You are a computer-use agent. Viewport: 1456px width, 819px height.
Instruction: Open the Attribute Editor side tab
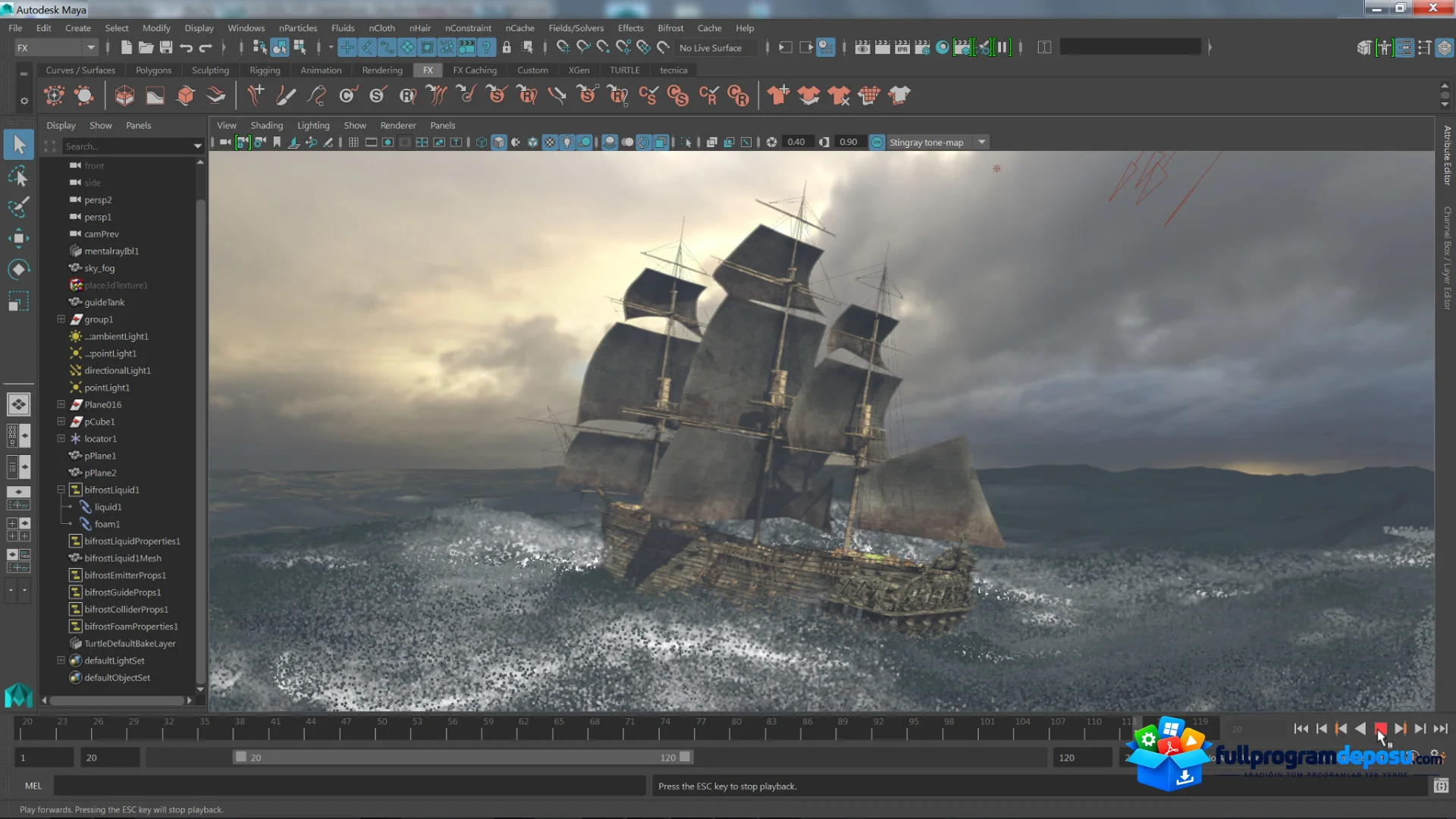coord(1447,155)
